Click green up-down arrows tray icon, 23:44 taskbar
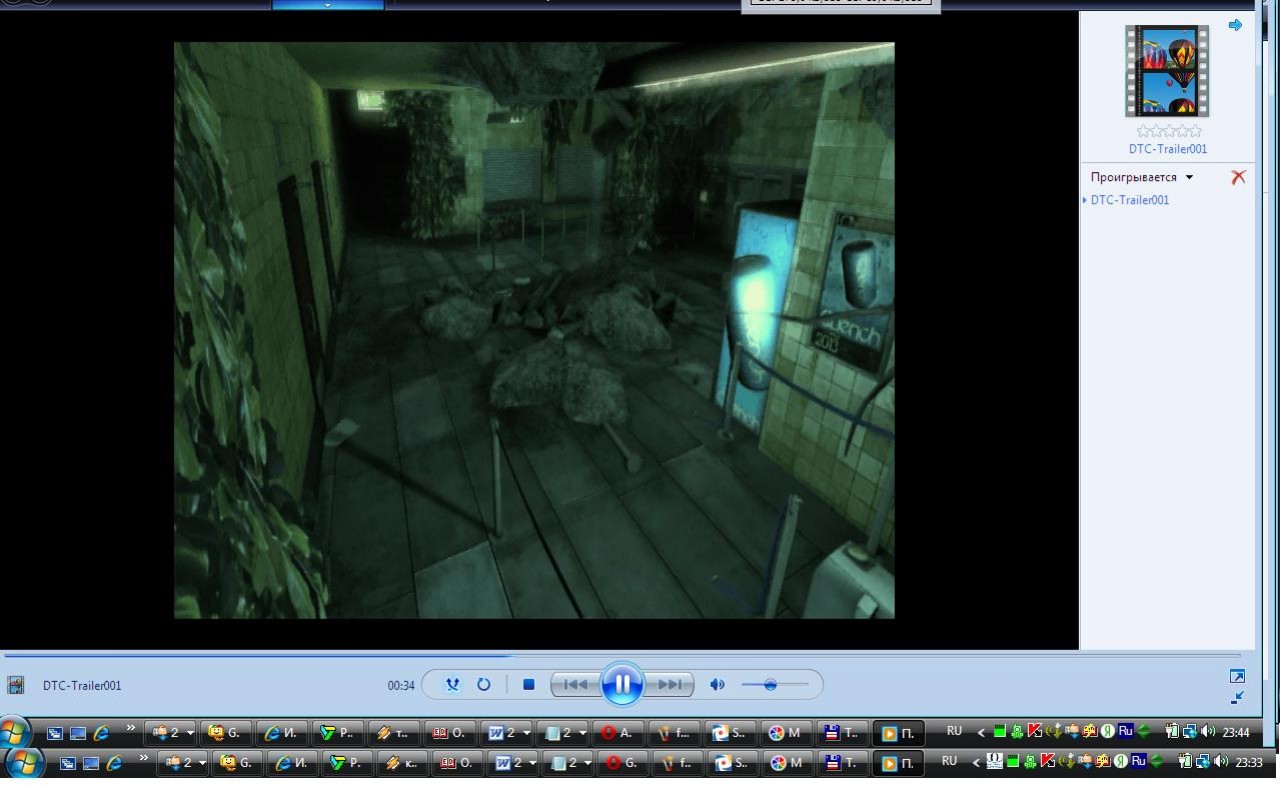The width and height of the screenshot is (1280, 800). pos(1143,732)
